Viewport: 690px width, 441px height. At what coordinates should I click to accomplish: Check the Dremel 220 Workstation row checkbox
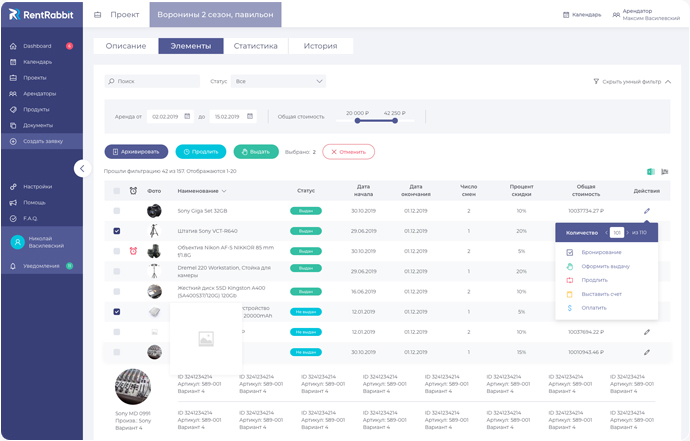[117, 272]
